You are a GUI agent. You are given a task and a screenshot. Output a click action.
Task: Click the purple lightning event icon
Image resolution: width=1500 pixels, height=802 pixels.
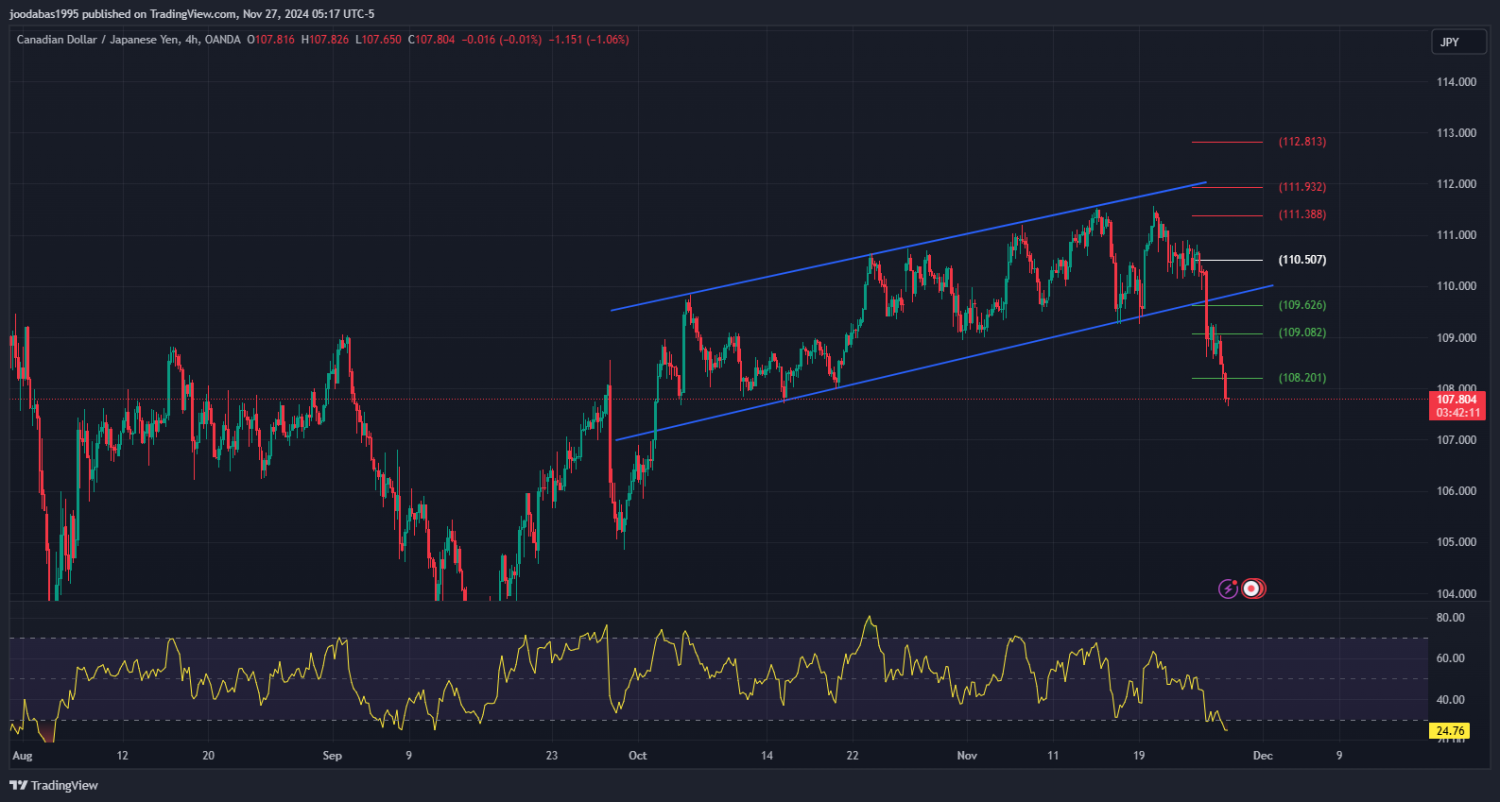point(1227,589)
